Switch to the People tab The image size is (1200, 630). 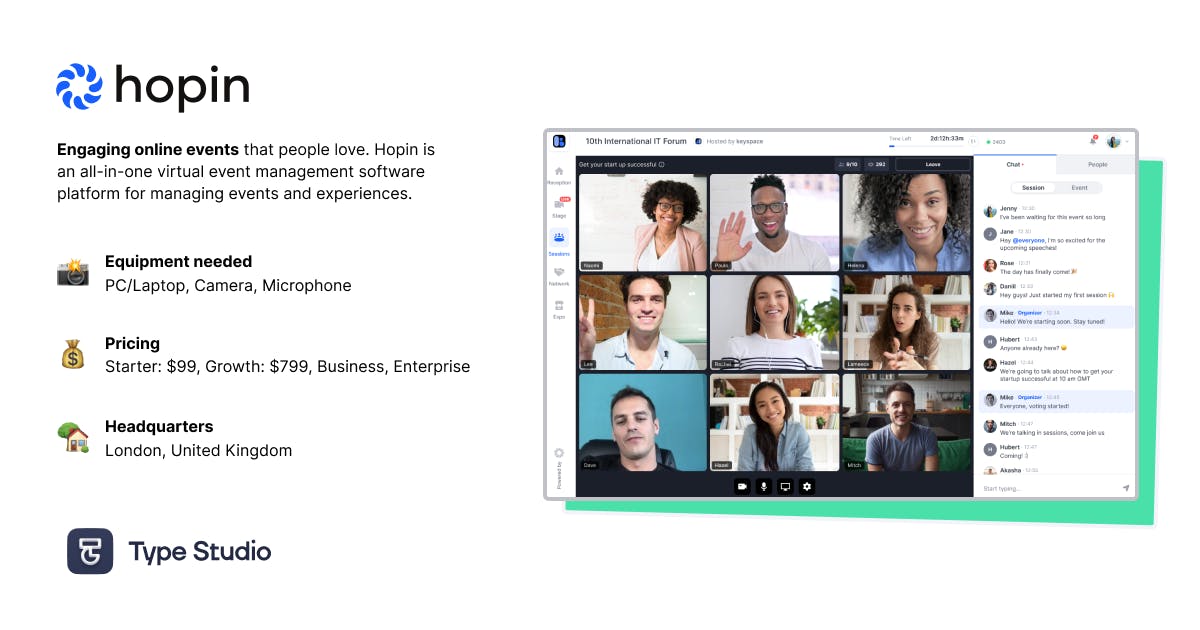(x=1097, y=164)
